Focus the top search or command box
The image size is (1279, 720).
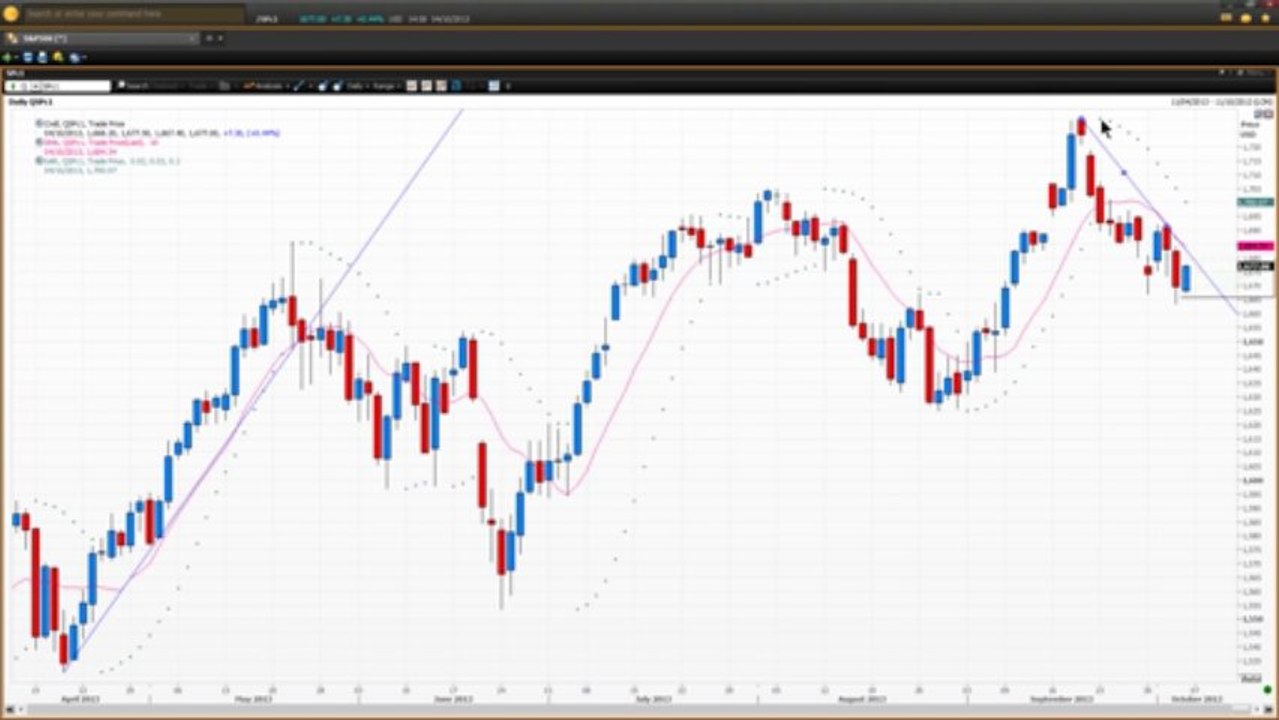[133, 14]
